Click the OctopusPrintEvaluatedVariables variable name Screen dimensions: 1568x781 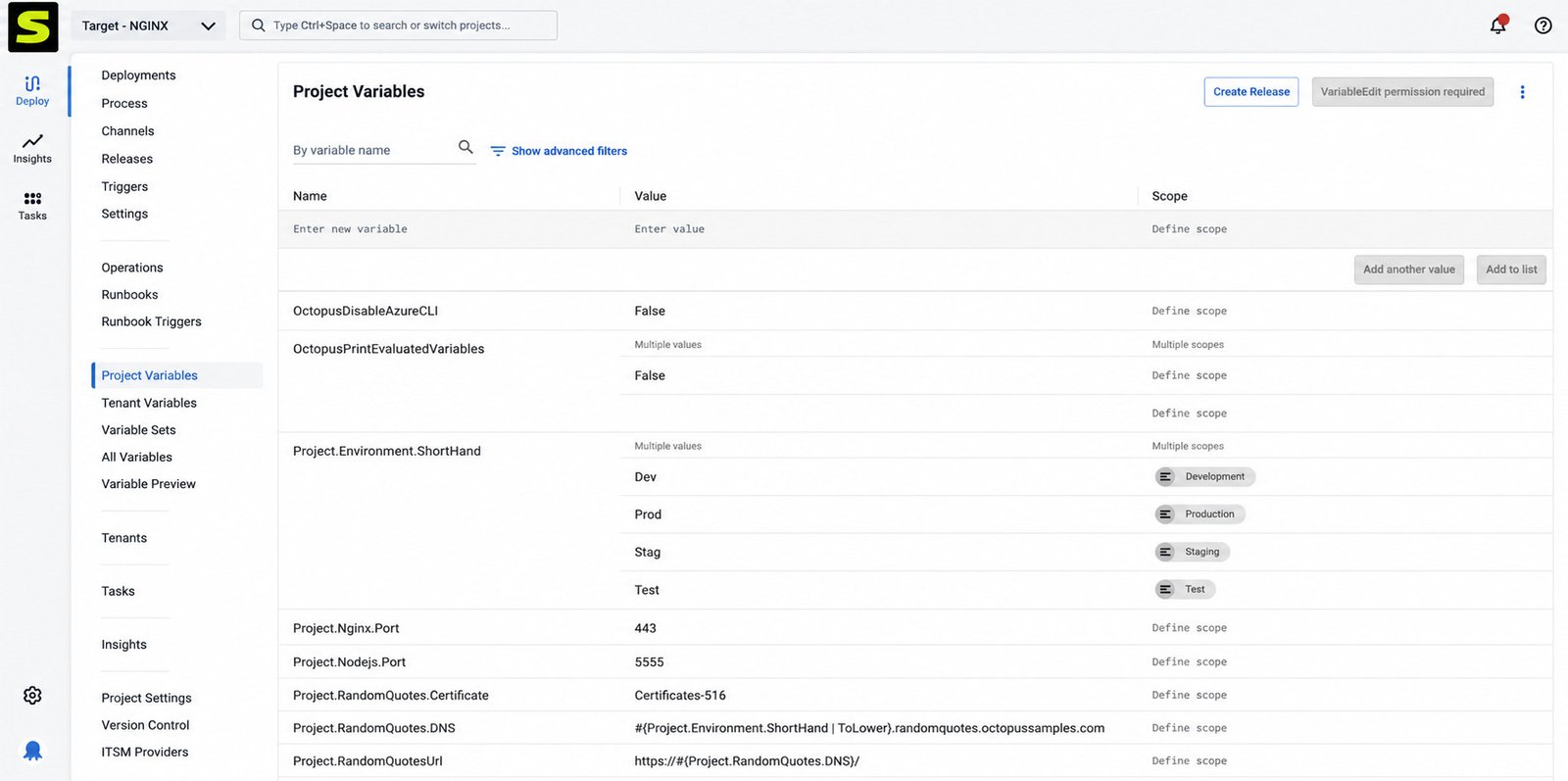pyautogui.click(x=388, y=349)
